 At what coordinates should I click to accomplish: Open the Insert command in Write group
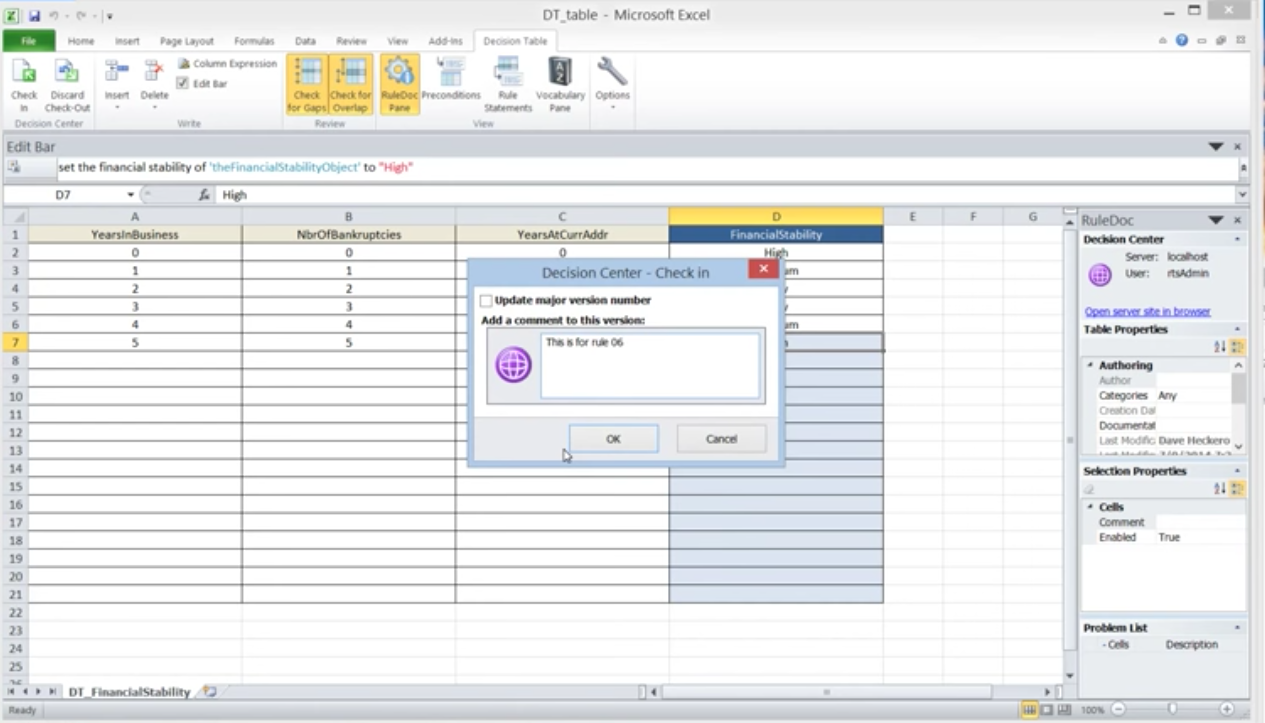(x=117, y=84)
